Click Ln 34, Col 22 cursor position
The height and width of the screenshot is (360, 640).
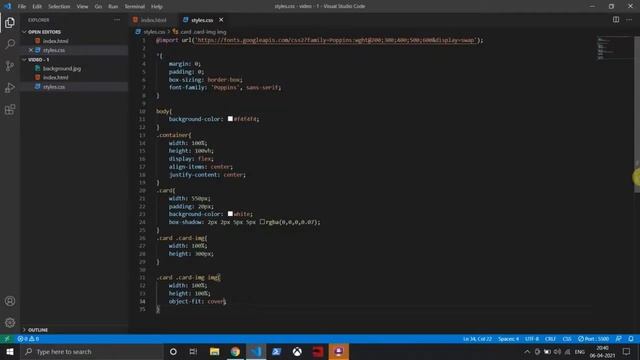[x=477, y=339]
